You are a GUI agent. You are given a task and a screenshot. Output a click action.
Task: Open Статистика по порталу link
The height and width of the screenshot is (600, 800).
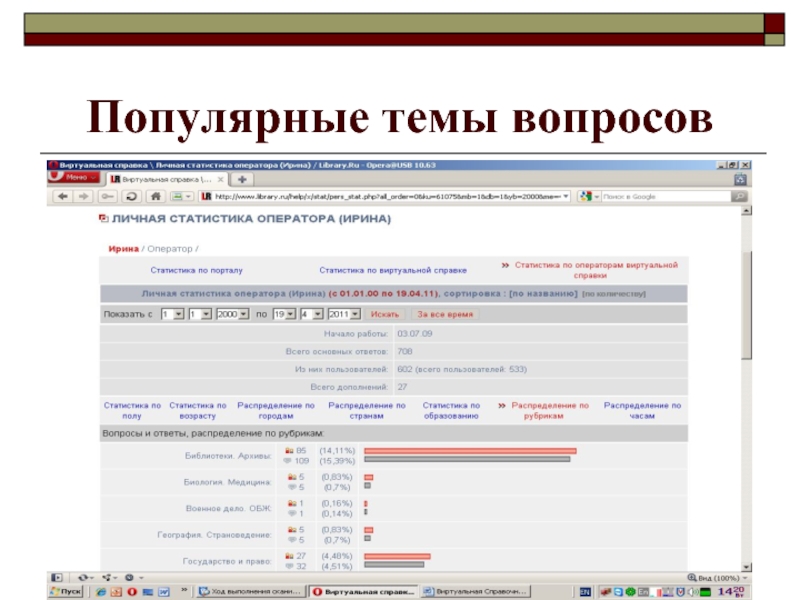(x=196, y=270)
